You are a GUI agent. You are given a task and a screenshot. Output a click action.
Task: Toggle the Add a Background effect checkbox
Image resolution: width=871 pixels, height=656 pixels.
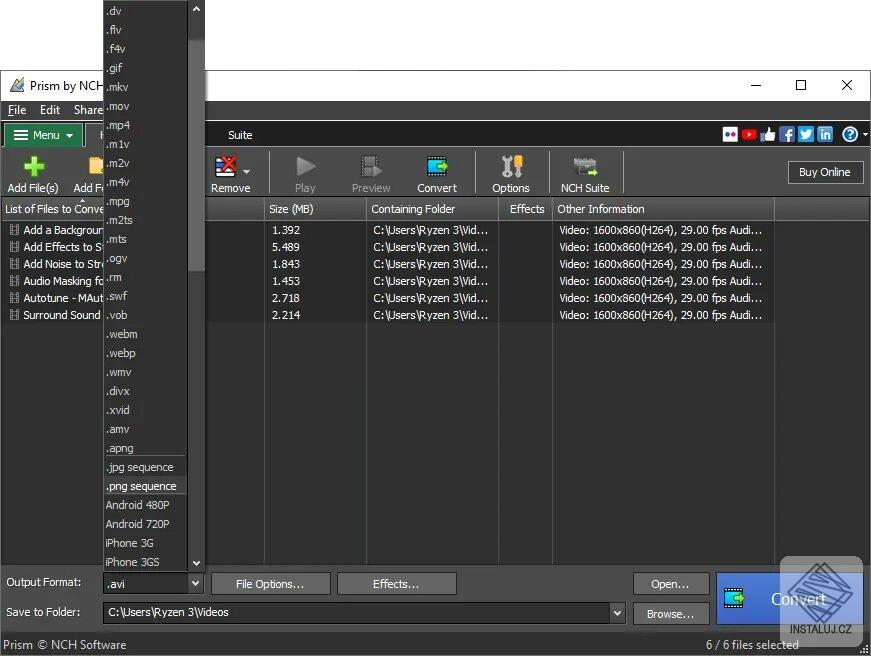[x=16, y=230]
